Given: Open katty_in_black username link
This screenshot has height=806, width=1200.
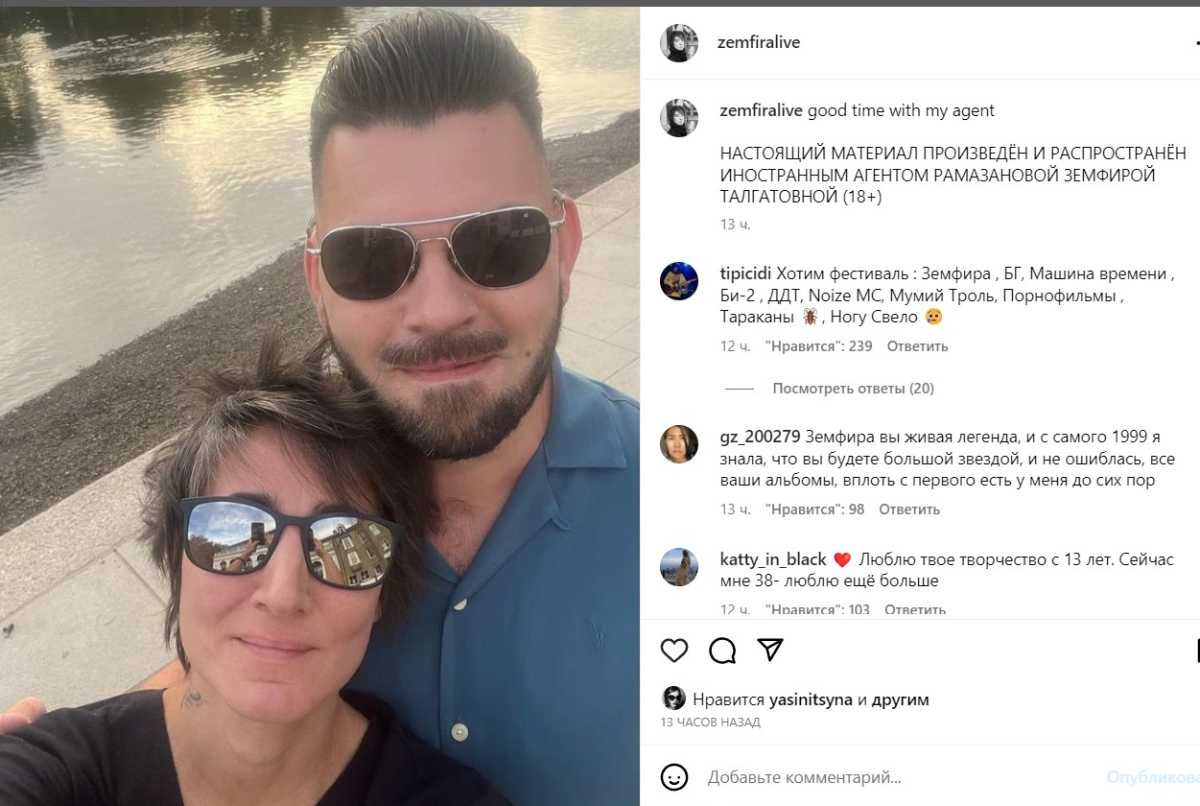Looking at the screenshot, I should click(773, 559).
